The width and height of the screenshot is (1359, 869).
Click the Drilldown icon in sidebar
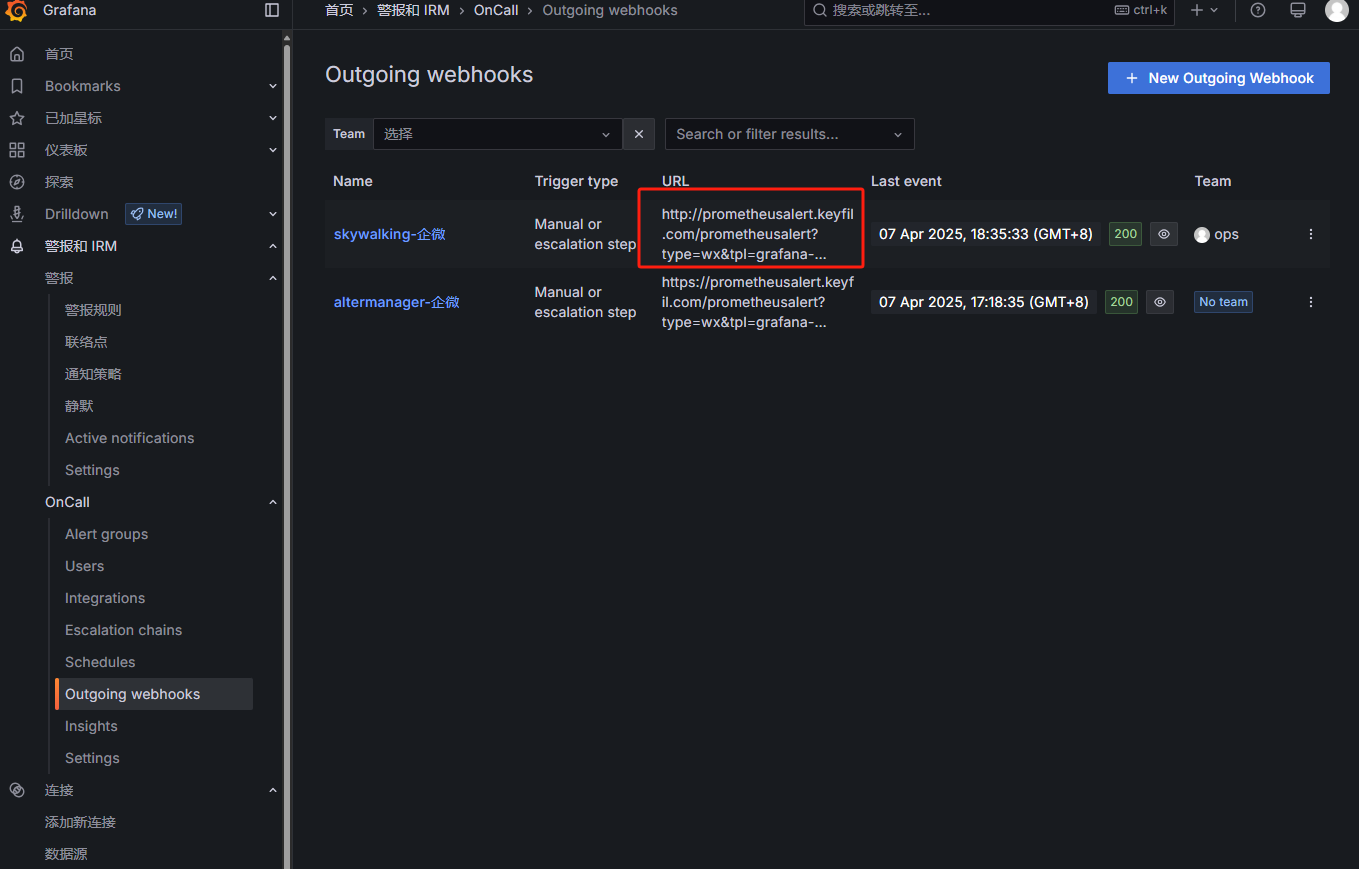click(x=17, y=214)
